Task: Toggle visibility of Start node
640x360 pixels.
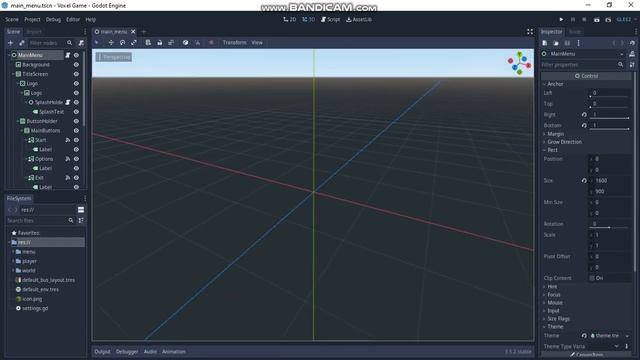Action: tap(76, 140)
